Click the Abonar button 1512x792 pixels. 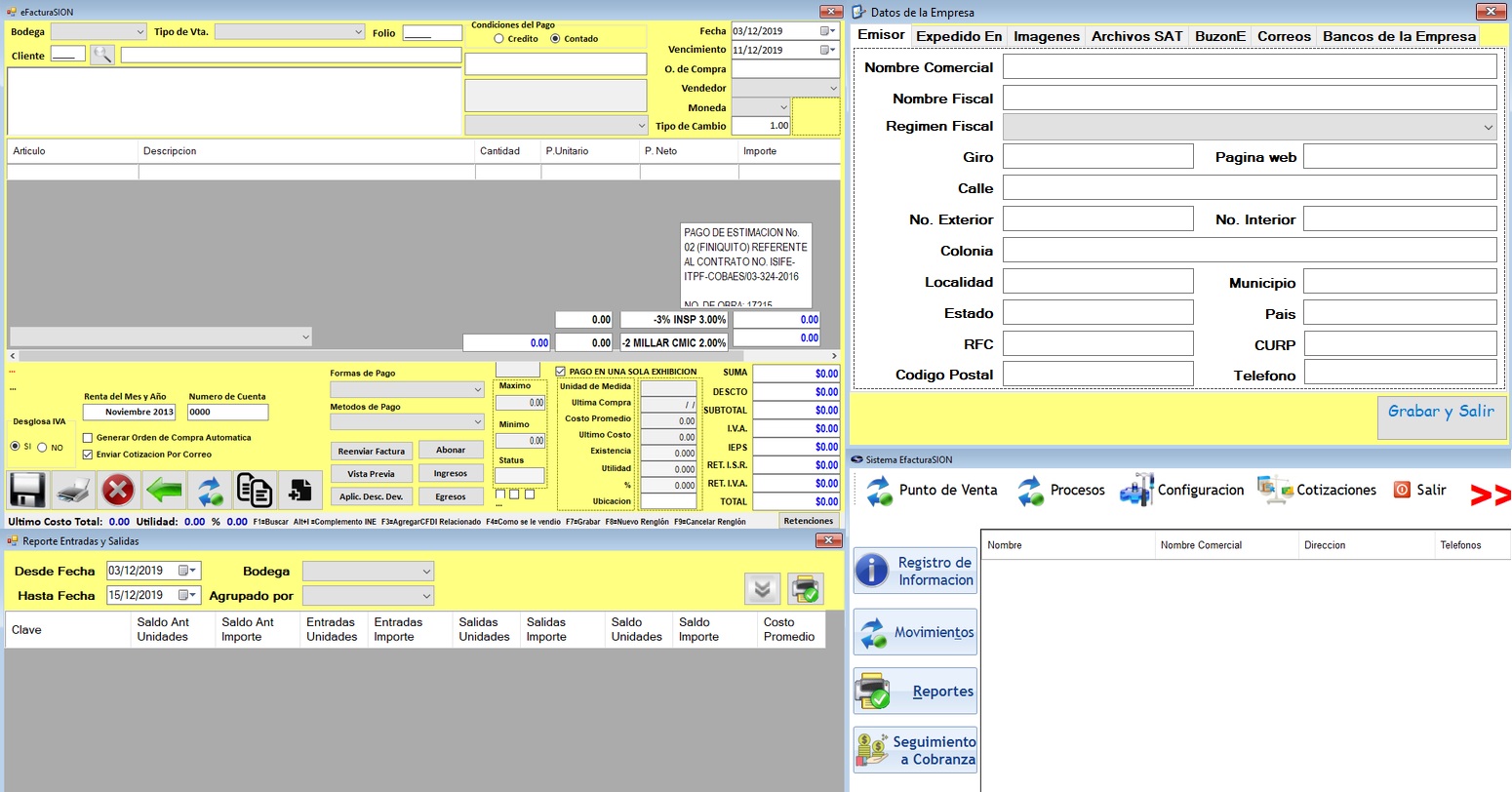(451, 450)
